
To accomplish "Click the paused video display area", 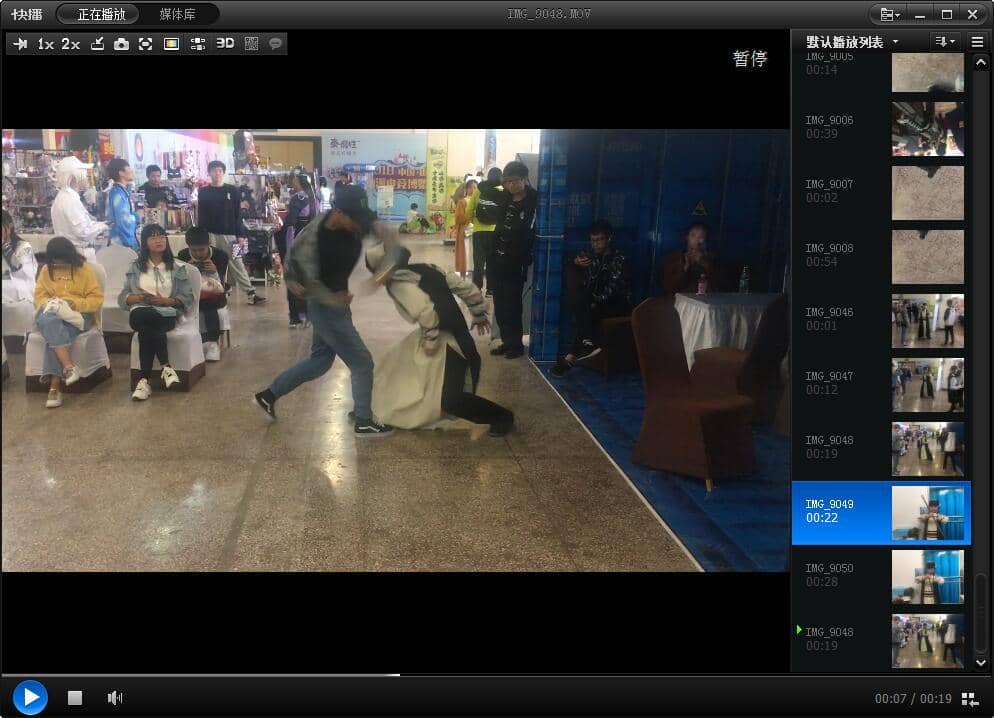I will pos(396,350).
